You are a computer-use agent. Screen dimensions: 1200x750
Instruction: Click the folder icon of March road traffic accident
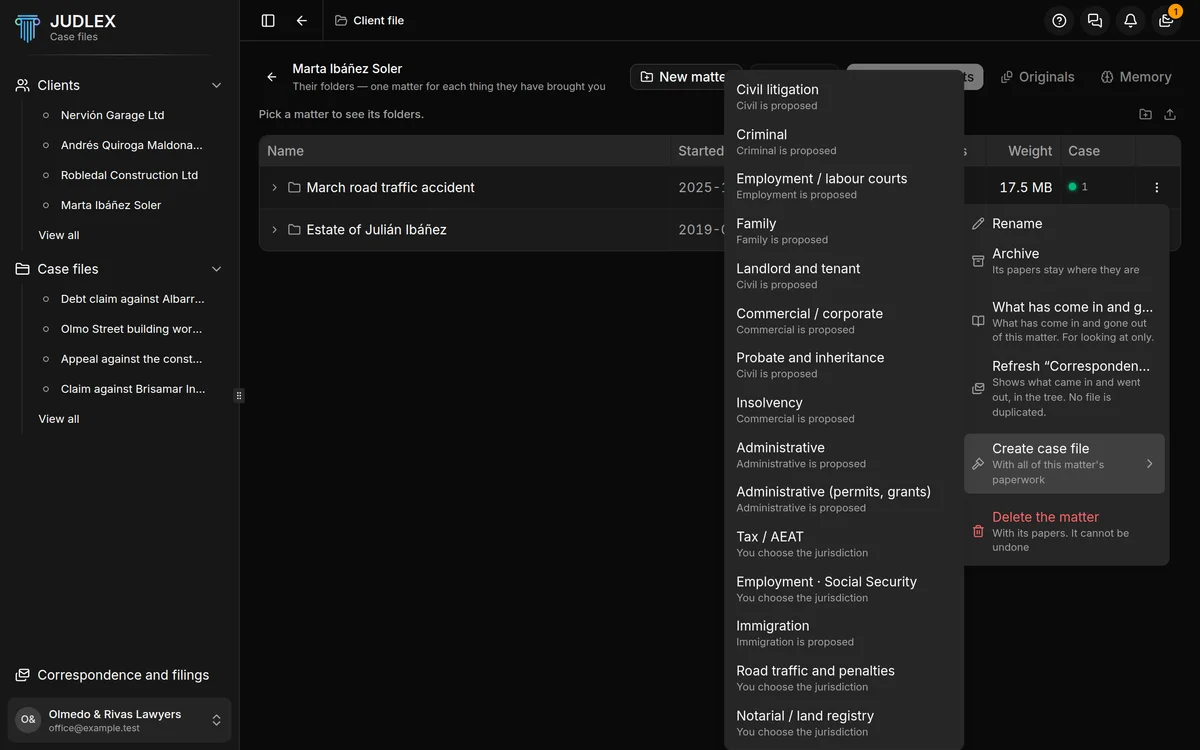[294, 187]
